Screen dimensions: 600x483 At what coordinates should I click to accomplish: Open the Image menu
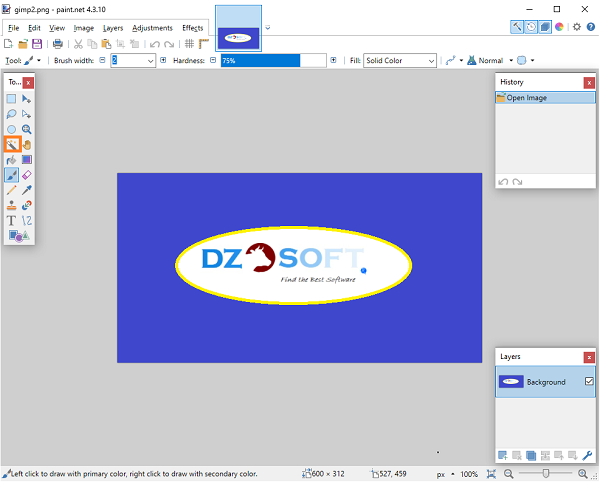(x=83, y=28)
